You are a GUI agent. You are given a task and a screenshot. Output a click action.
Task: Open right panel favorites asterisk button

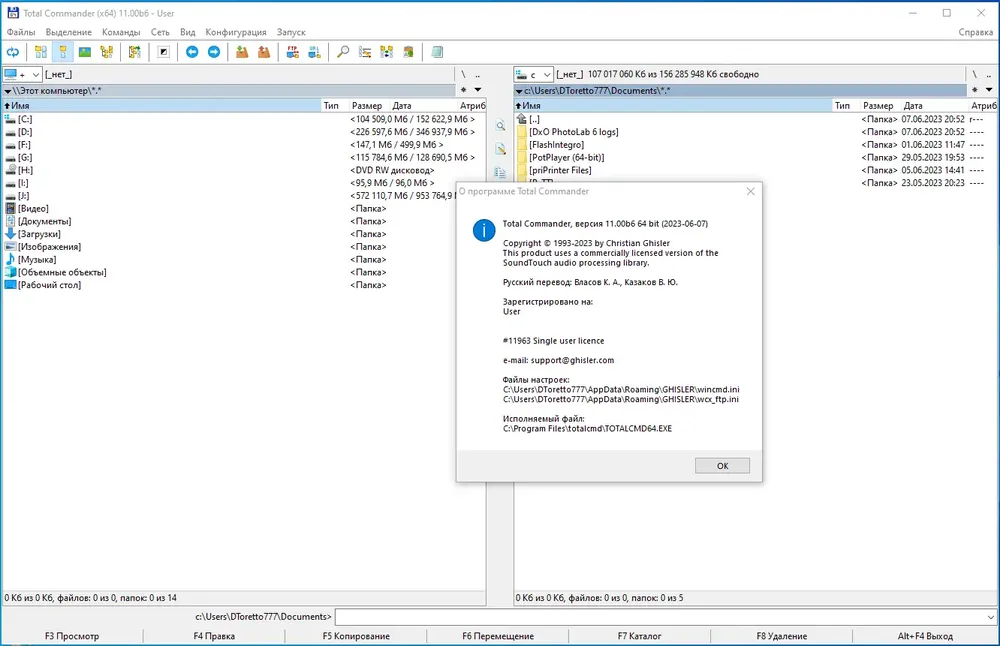tap(974, 90)
